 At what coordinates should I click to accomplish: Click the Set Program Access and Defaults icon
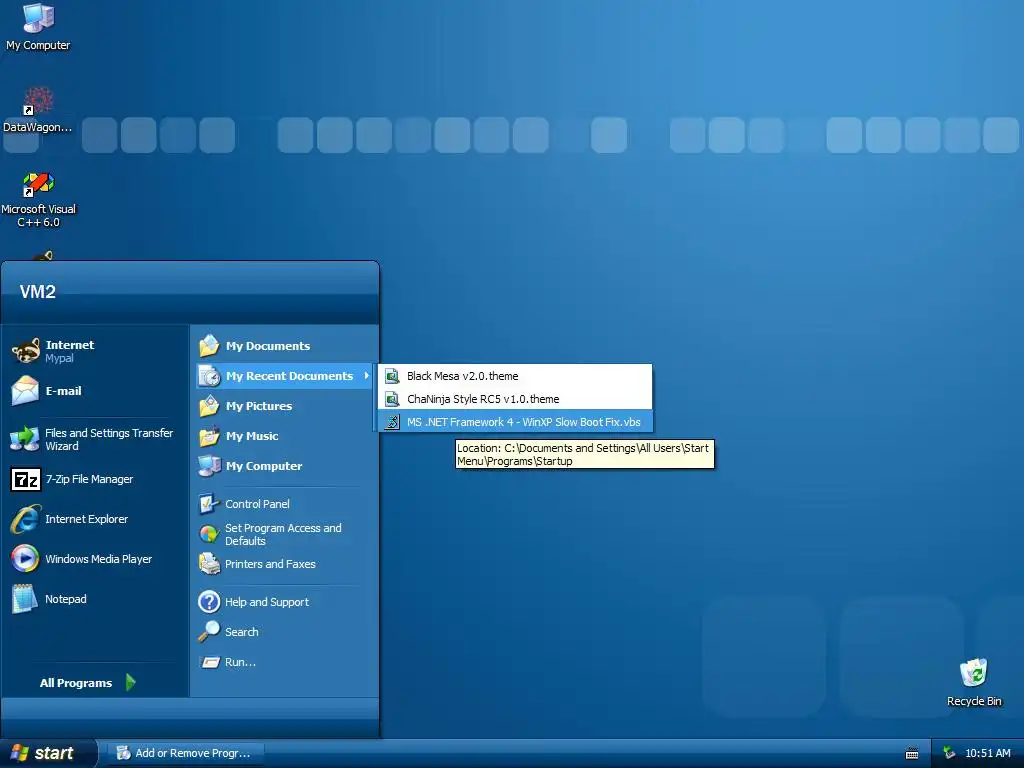pyautogui.click(x=209, y=534)
